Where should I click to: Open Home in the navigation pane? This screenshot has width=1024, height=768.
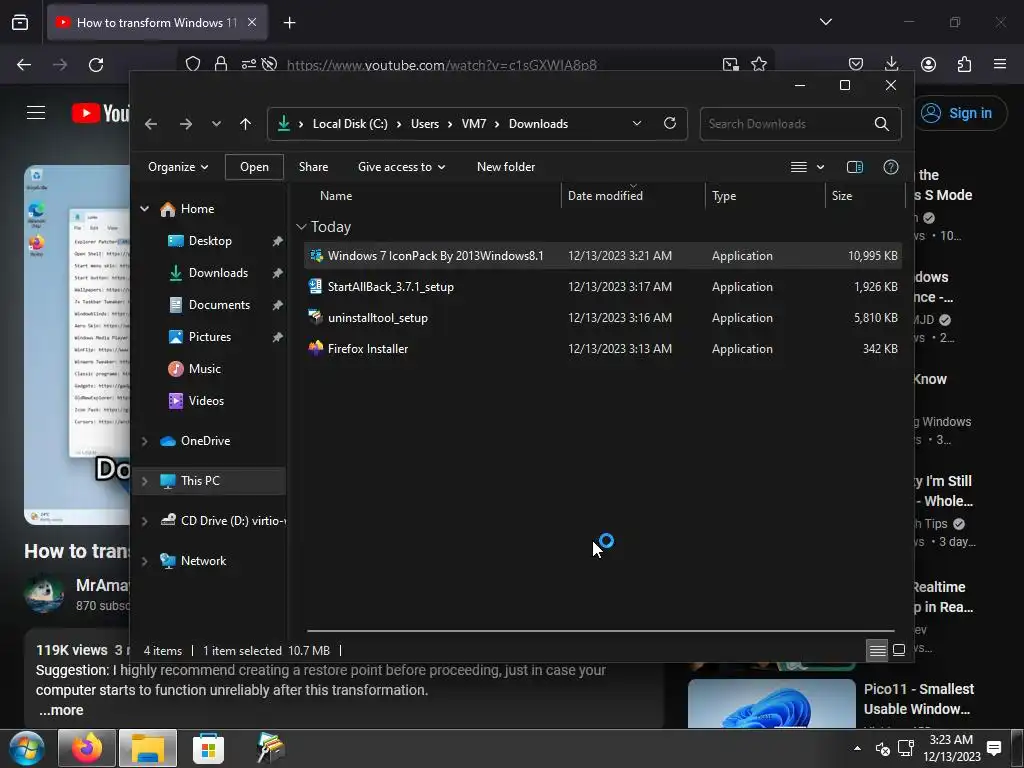tap(197, 209)
